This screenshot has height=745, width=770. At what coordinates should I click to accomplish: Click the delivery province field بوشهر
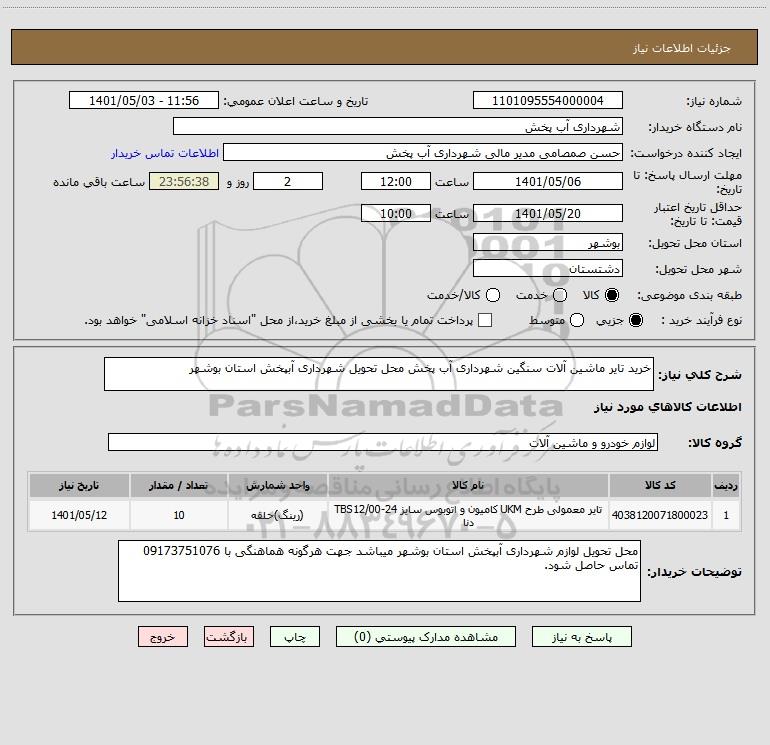coord(548,243)
